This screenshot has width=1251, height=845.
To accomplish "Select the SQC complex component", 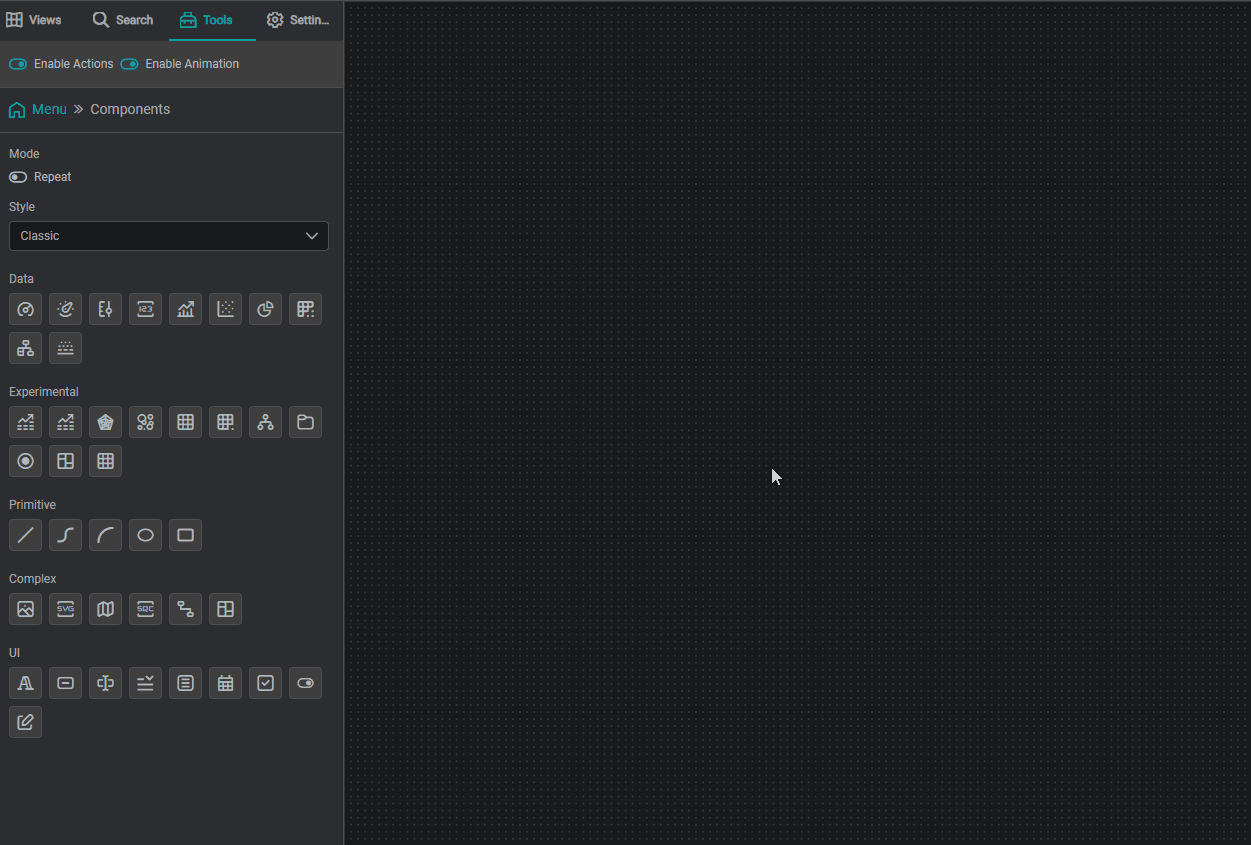I will (x=146, y=609).
